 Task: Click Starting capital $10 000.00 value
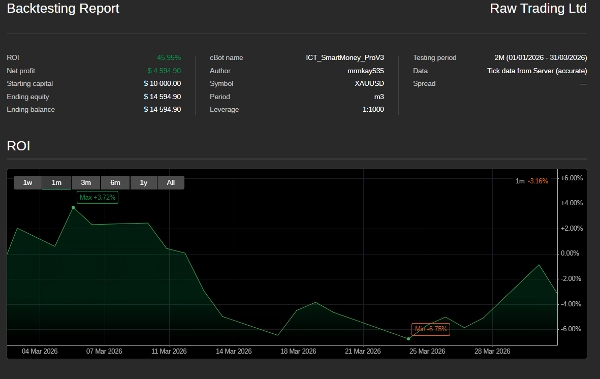pos(162,83)
